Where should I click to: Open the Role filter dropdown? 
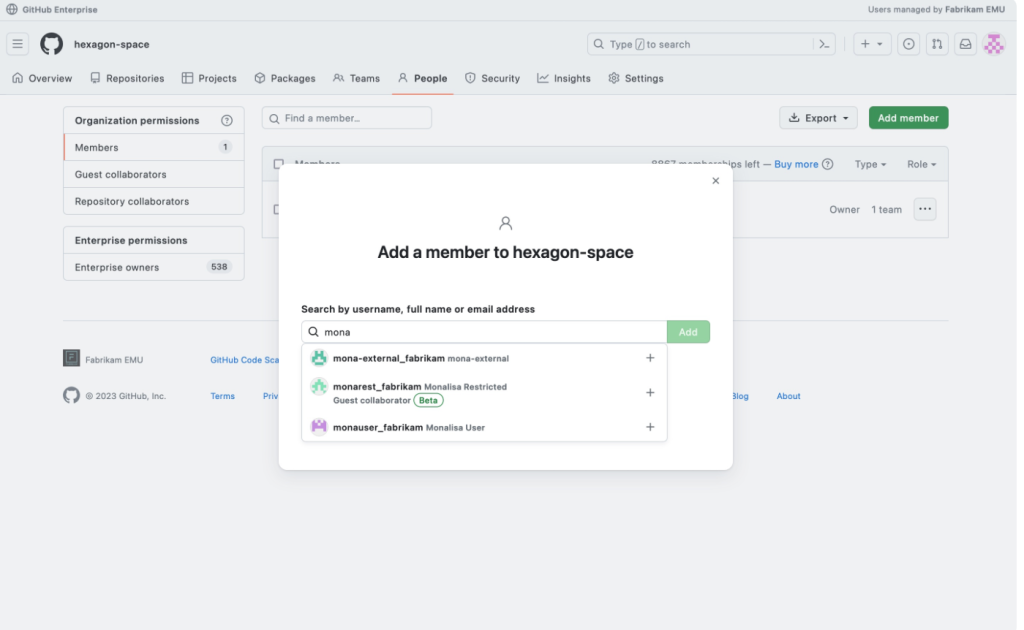[920, 164]
